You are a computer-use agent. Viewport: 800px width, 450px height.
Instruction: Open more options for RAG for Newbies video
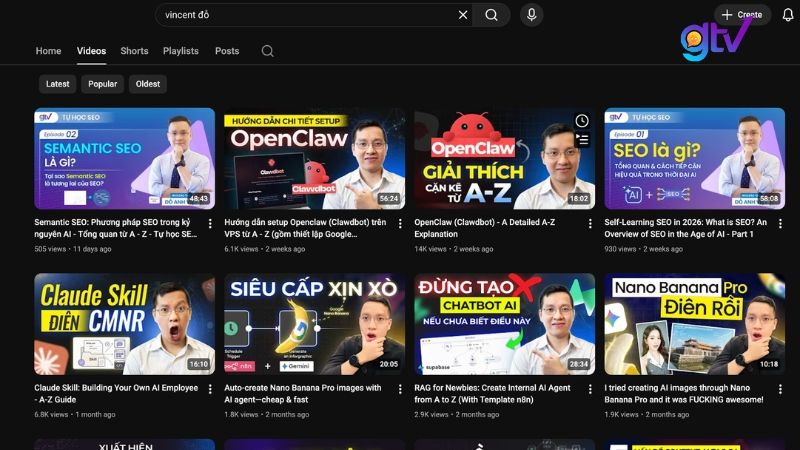click(590, 389)
